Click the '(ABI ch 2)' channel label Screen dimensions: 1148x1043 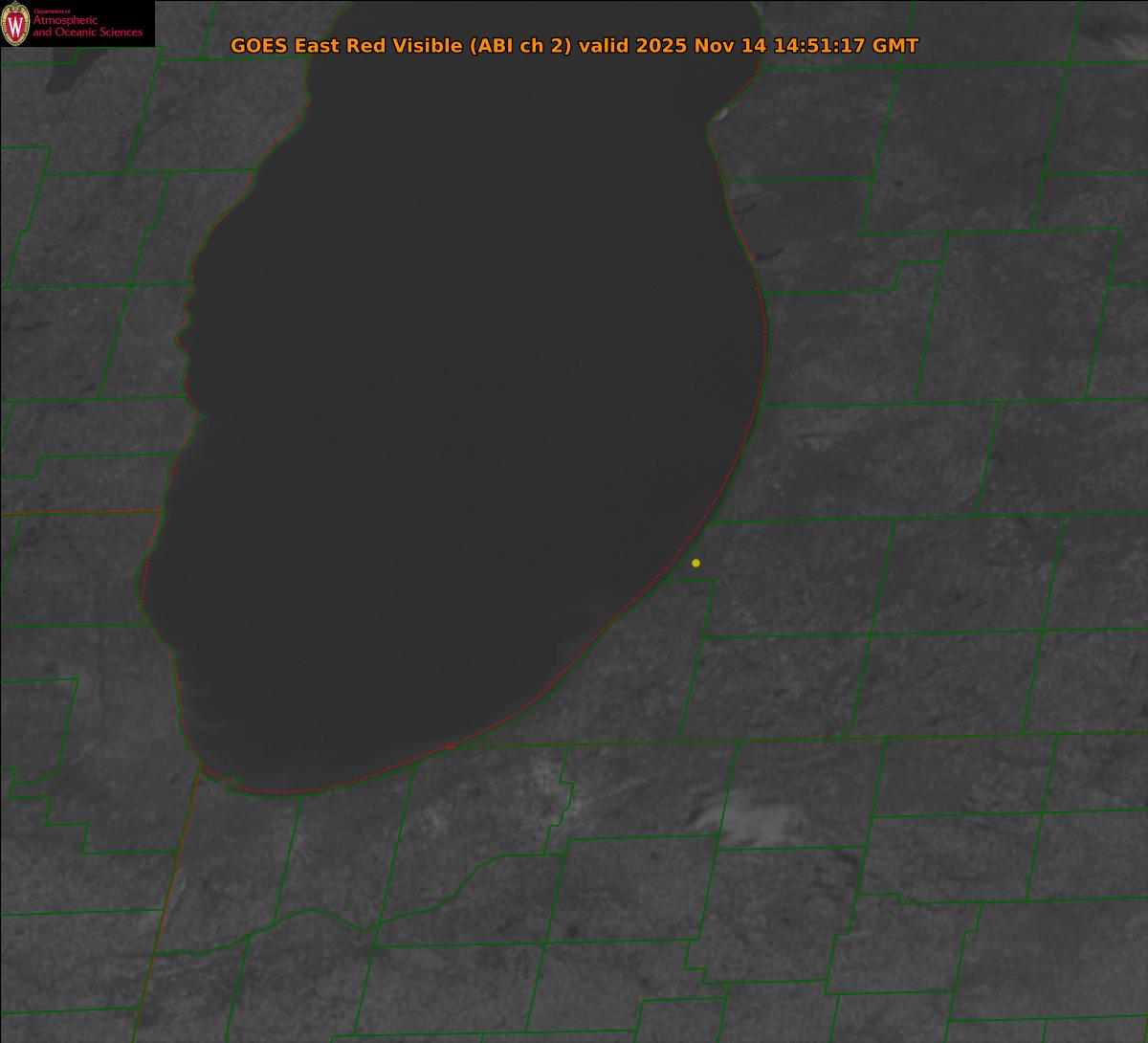[x=520, y=46]
